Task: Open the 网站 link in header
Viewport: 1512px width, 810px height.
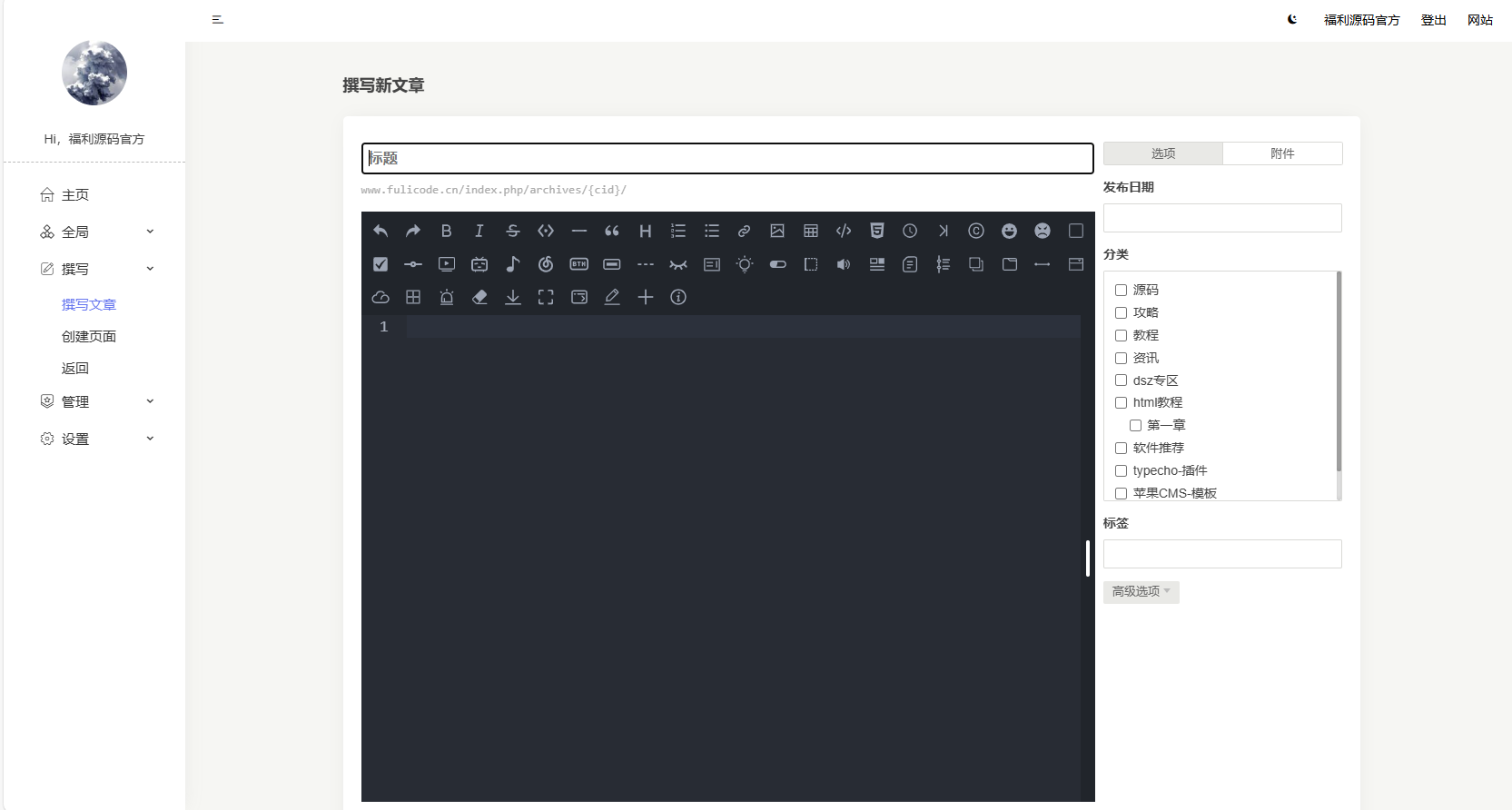Action: 1479,20
